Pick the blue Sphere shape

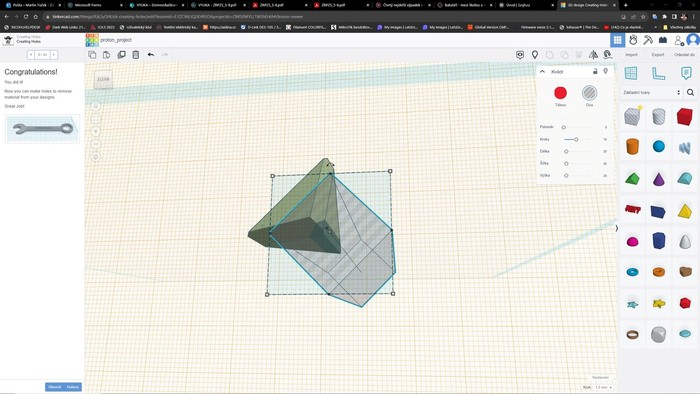pos(658,146)
